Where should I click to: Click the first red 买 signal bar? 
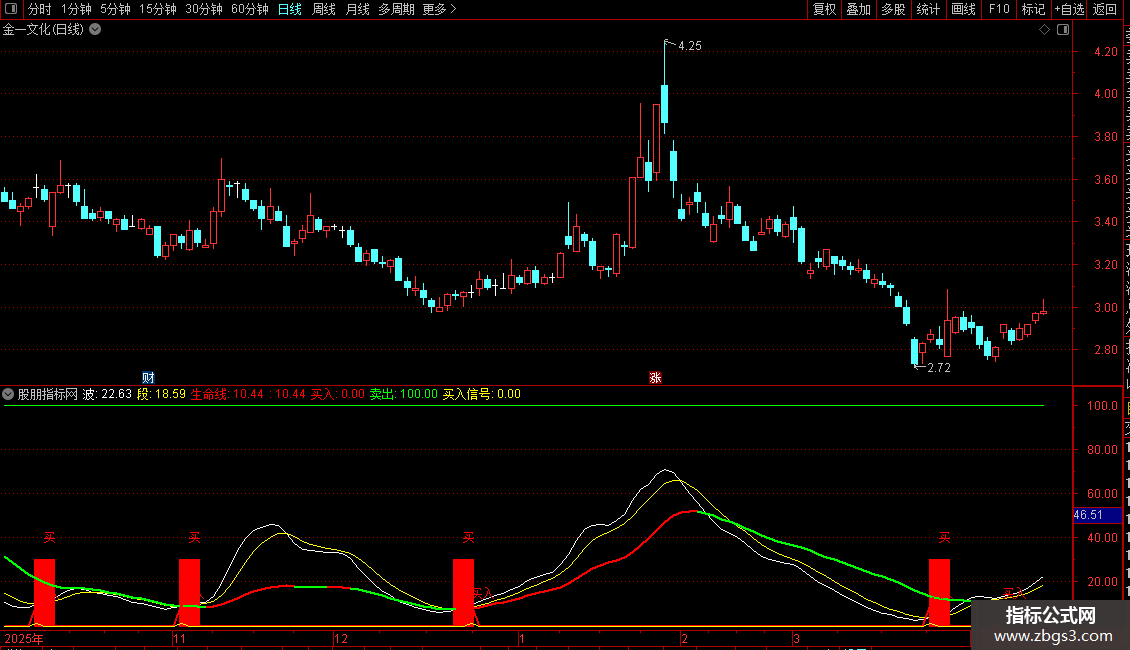click(44, 592)
